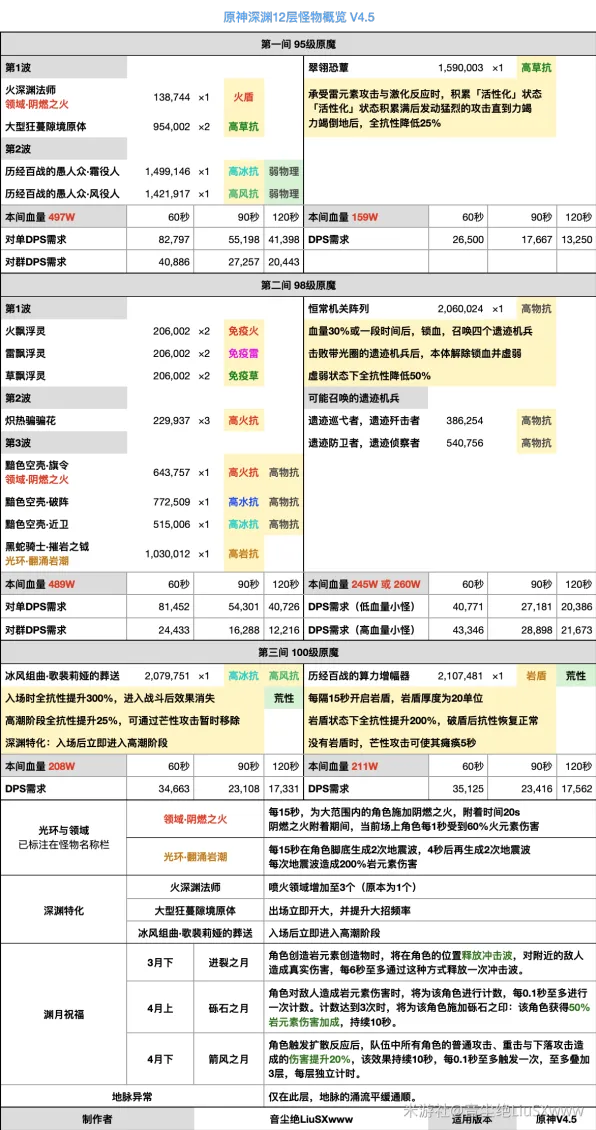
Task: Click the monster name 炽热骗骗花
Action: (x=31, y=420)
